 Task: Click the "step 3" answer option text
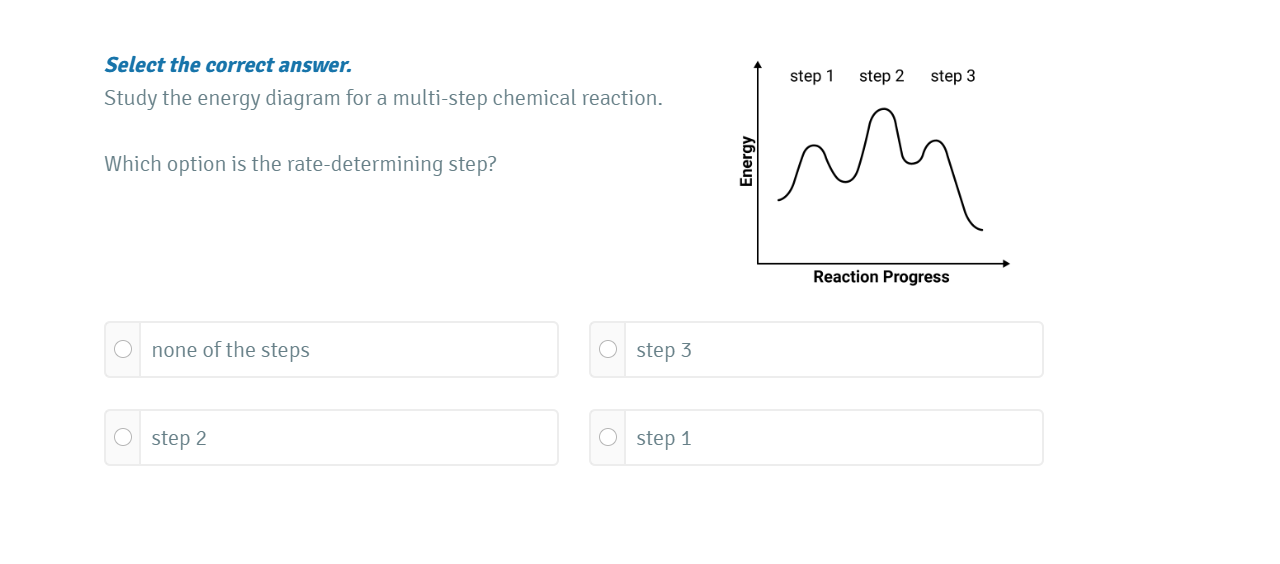coord(664,350)
